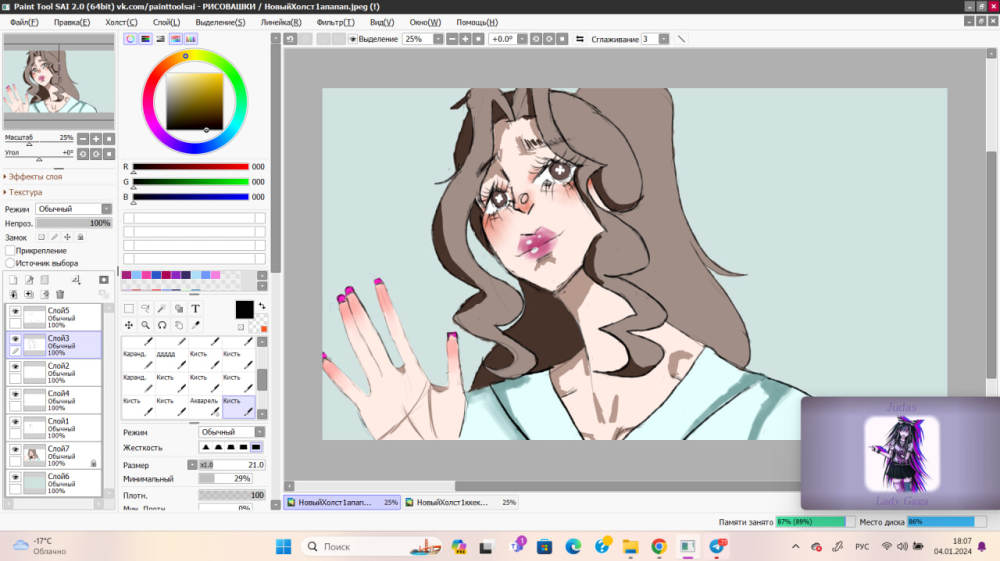Click the Windows Start button
Image resolution: width=1000 pixels, height=561 pixels.
(x=284, y=546)
